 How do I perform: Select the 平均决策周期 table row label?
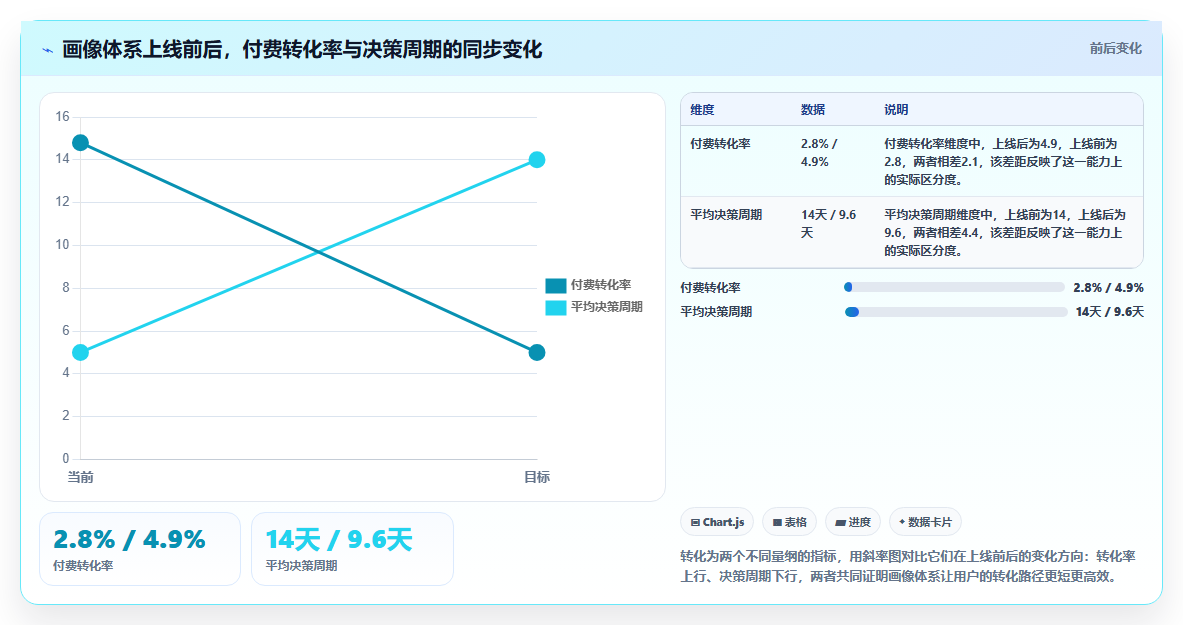[726, 214]
